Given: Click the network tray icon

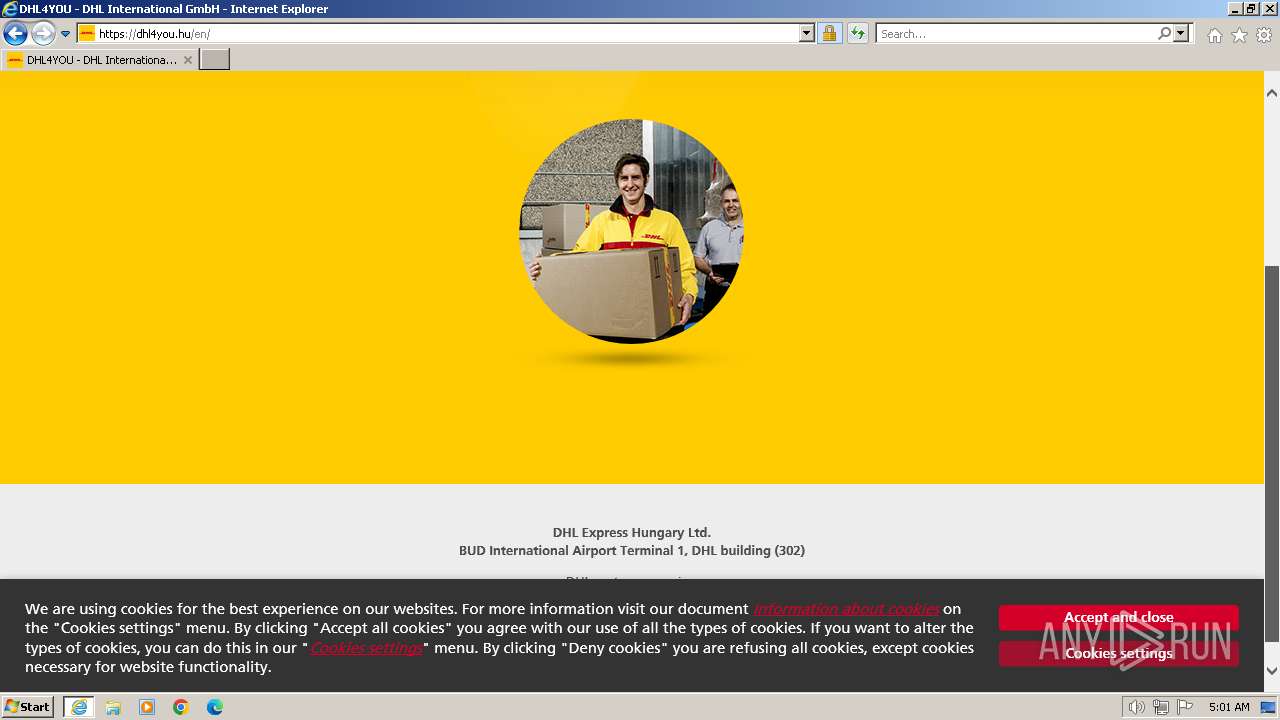Looking at the screenshot, I should coord(1160,707).
